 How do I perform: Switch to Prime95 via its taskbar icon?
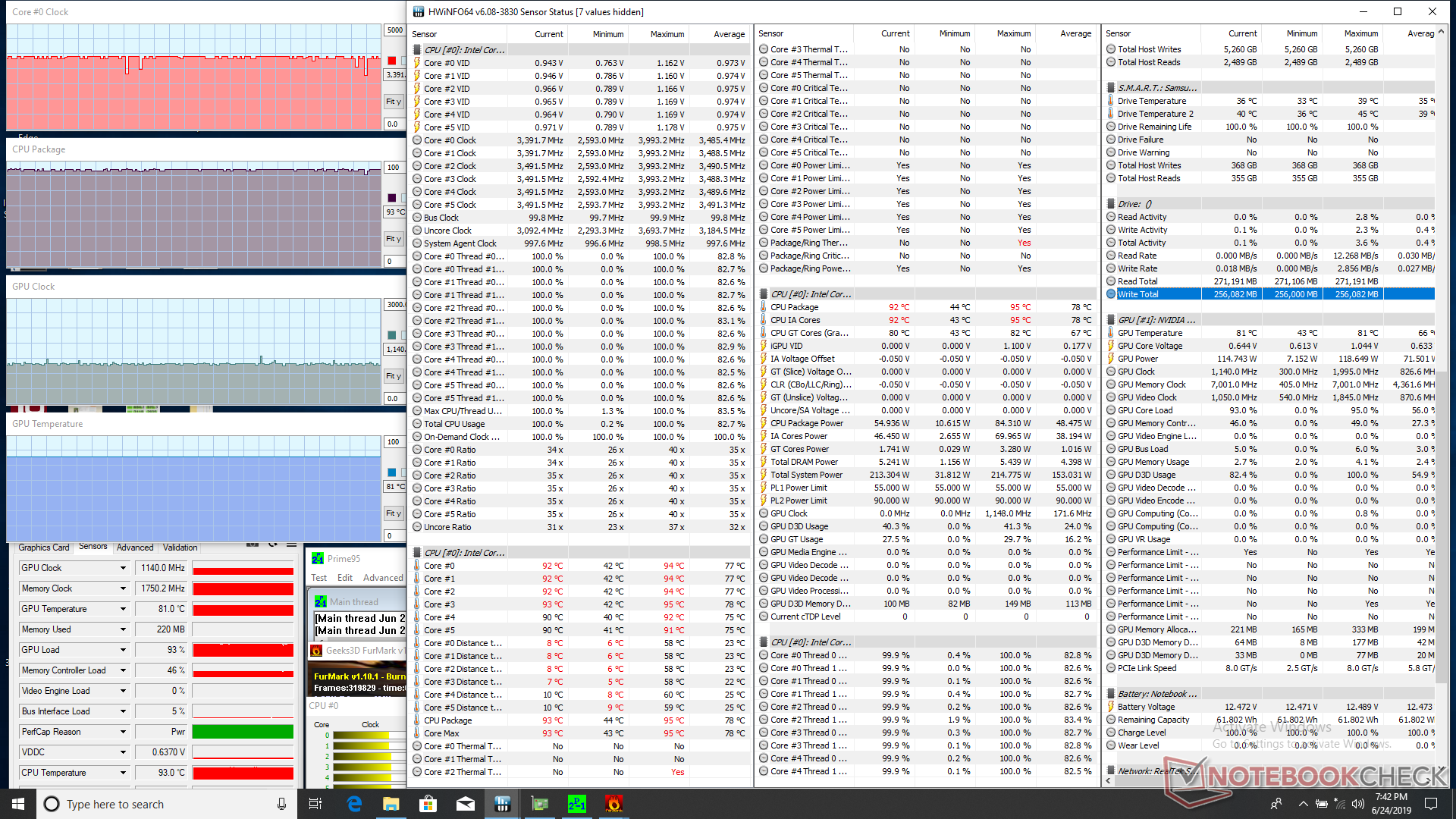coord(576,804)
